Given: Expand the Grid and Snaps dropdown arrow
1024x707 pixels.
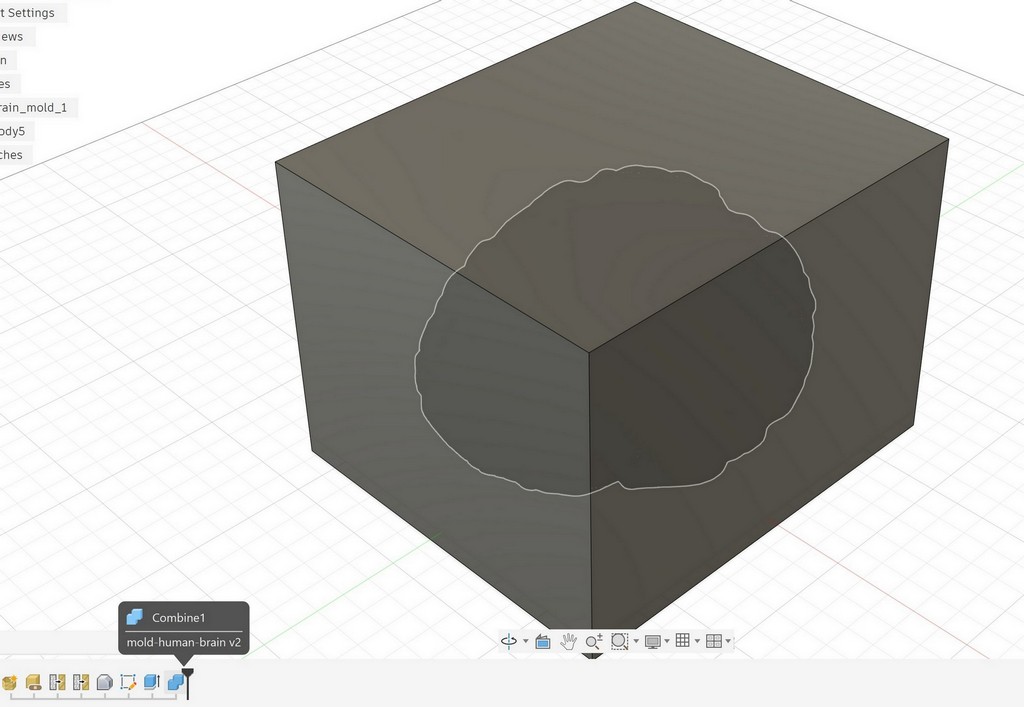Looking at the screenshot, I should click(697, 641).
